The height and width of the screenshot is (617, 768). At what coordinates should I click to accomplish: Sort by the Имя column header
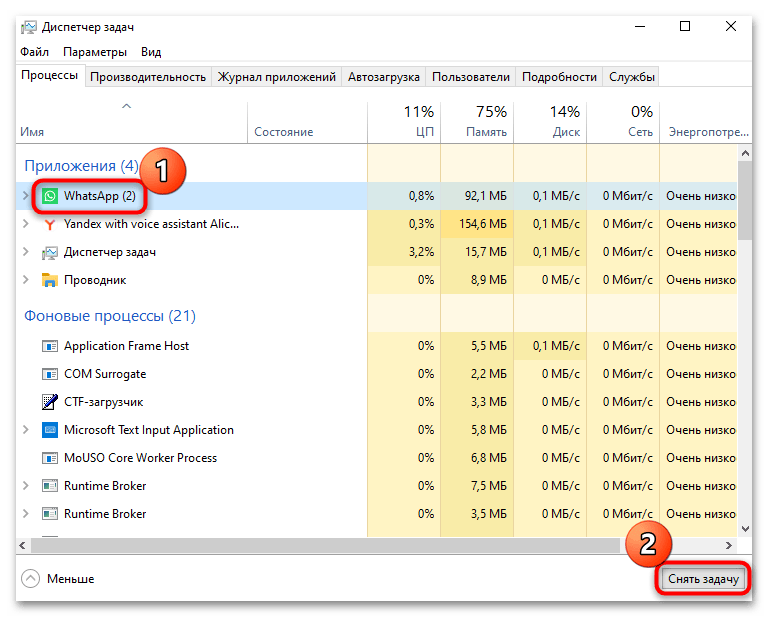tap(131, 122)
